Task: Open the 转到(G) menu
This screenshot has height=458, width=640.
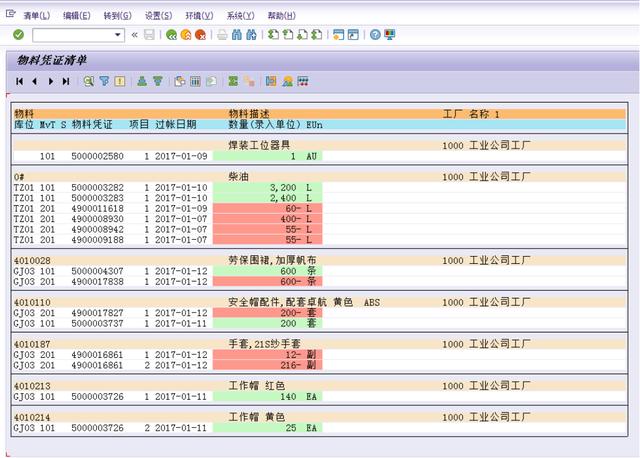Action: (x=118, y=16)
